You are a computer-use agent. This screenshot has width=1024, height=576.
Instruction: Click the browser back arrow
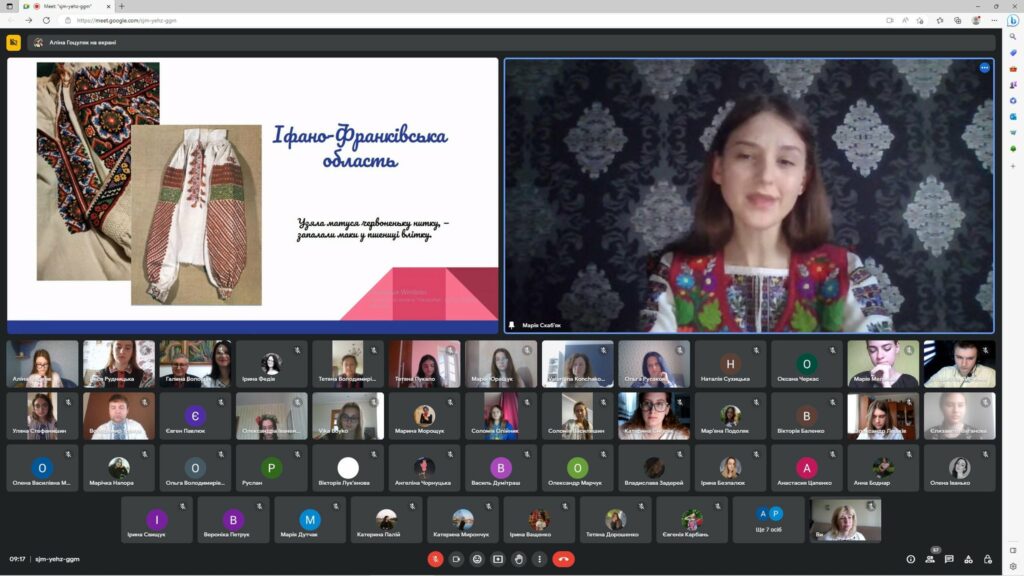pyautogui.click(x=11, y=20)
